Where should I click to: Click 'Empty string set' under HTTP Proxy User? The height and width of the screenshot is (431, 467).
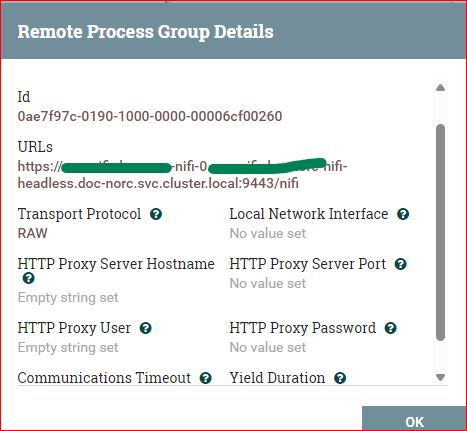coord(68,347)
